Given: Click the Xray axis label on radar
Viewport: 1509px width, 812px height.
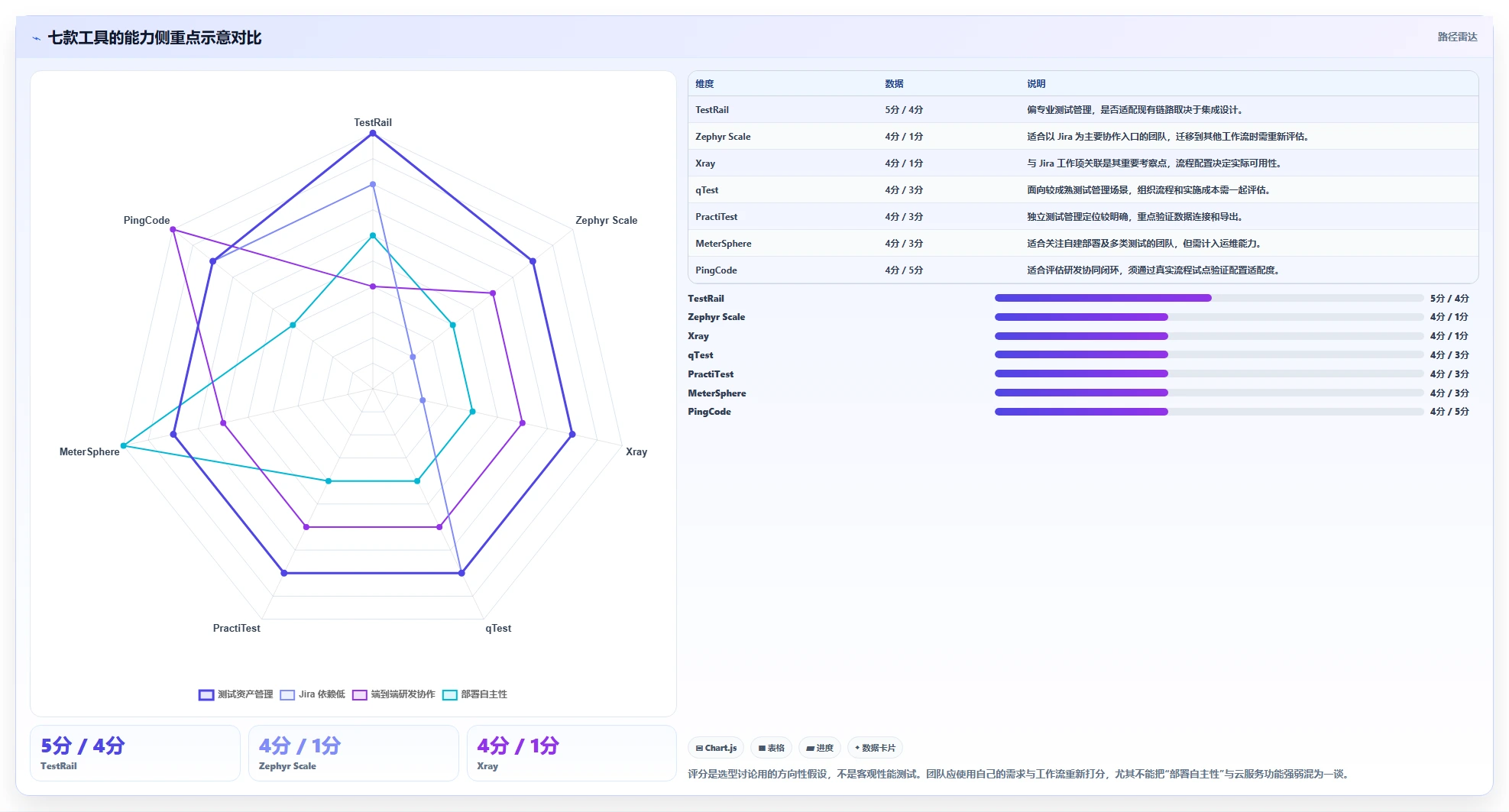Looking at the screenshot, I should click(636, 451).
